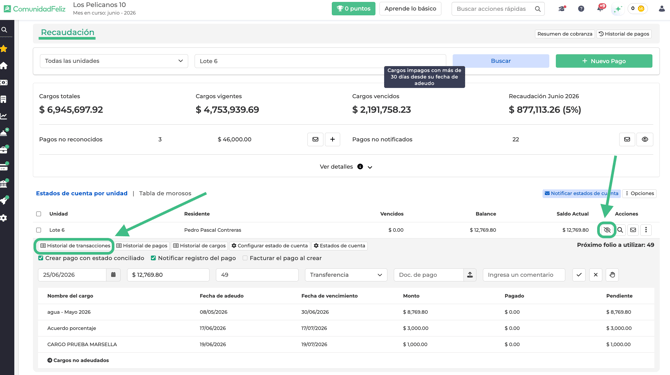
Task: Open the service bell sidebar icon
Action: [4, 133]
